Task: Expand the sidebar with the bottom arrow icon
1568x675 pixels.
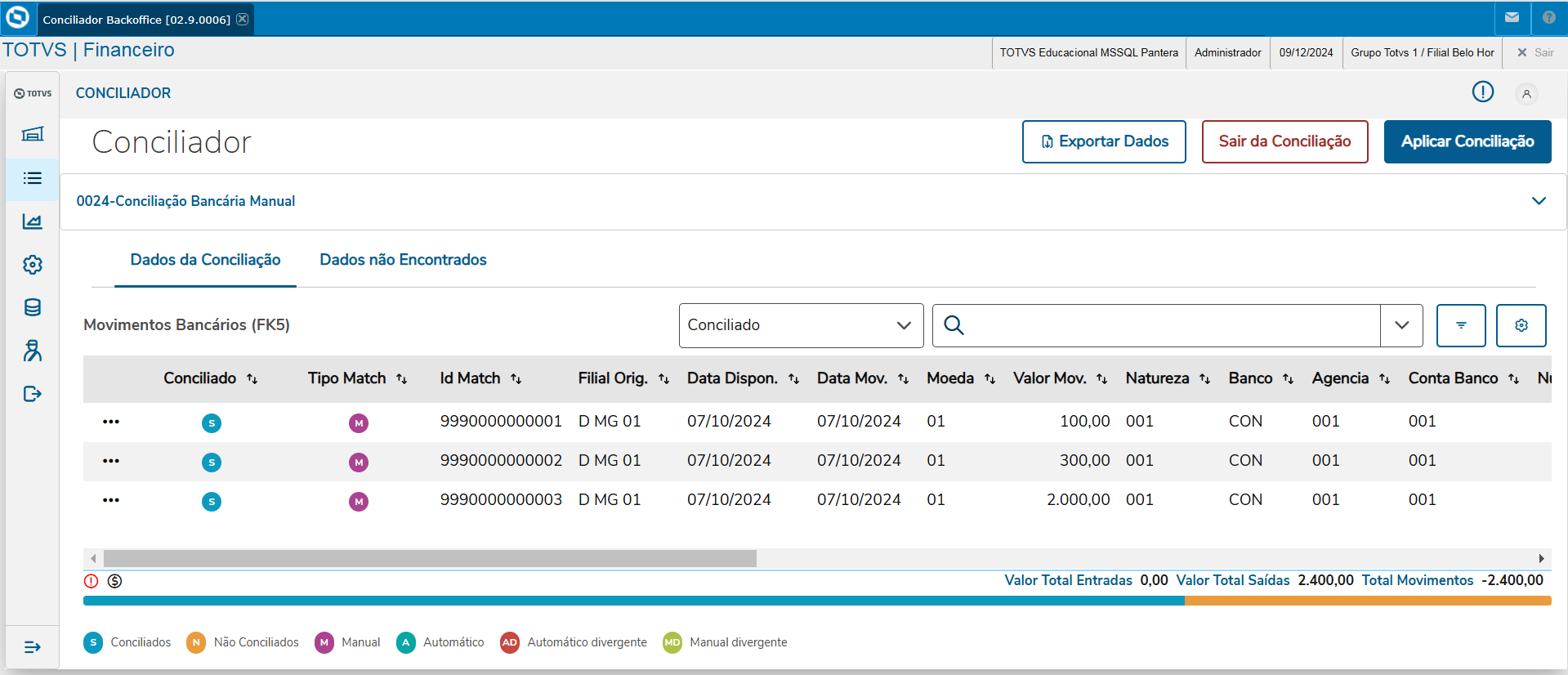Action: (x=33, y=647)
